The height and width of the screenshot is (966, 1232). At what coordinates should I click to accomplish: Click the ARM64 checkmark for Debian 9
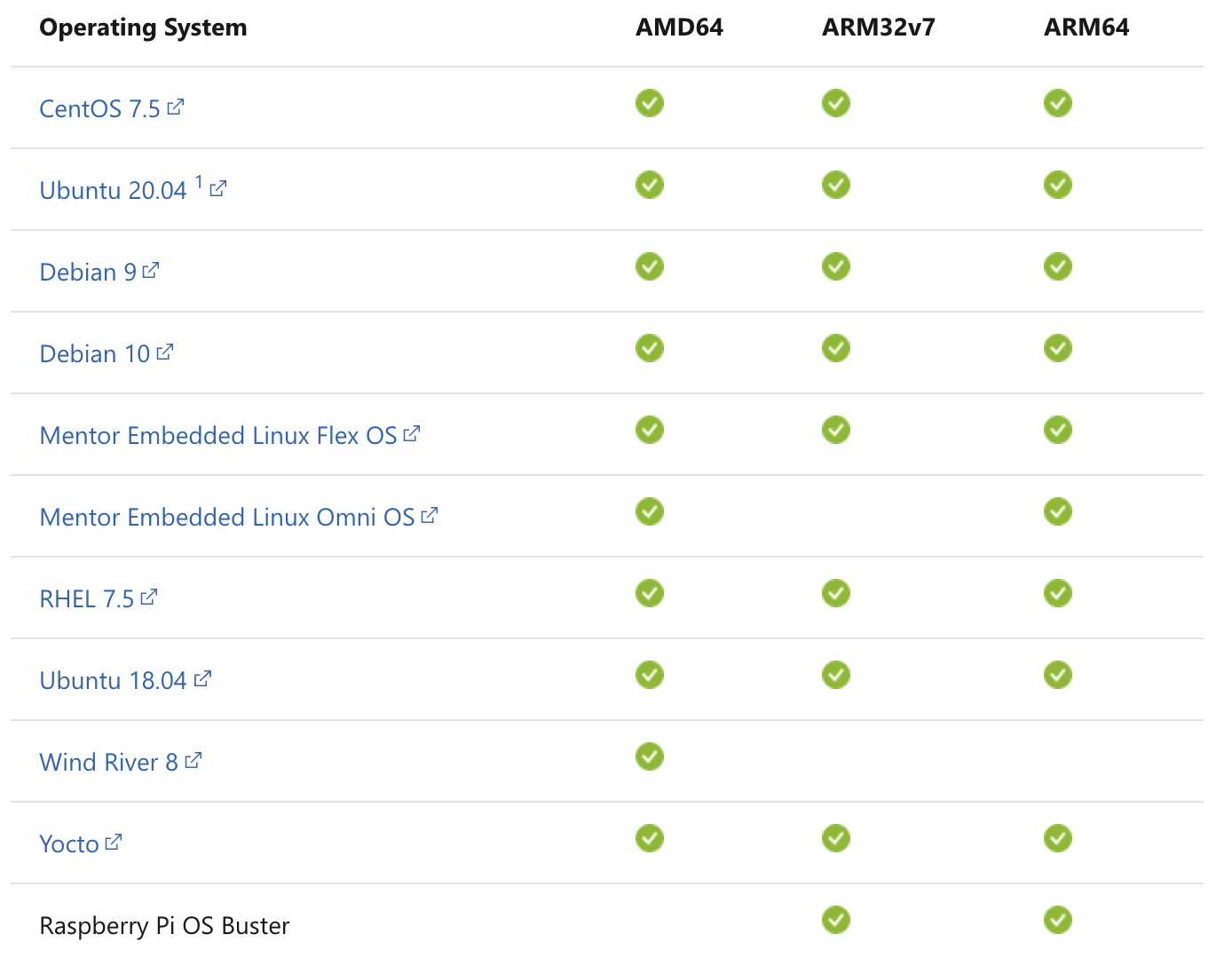(1058, 266)
